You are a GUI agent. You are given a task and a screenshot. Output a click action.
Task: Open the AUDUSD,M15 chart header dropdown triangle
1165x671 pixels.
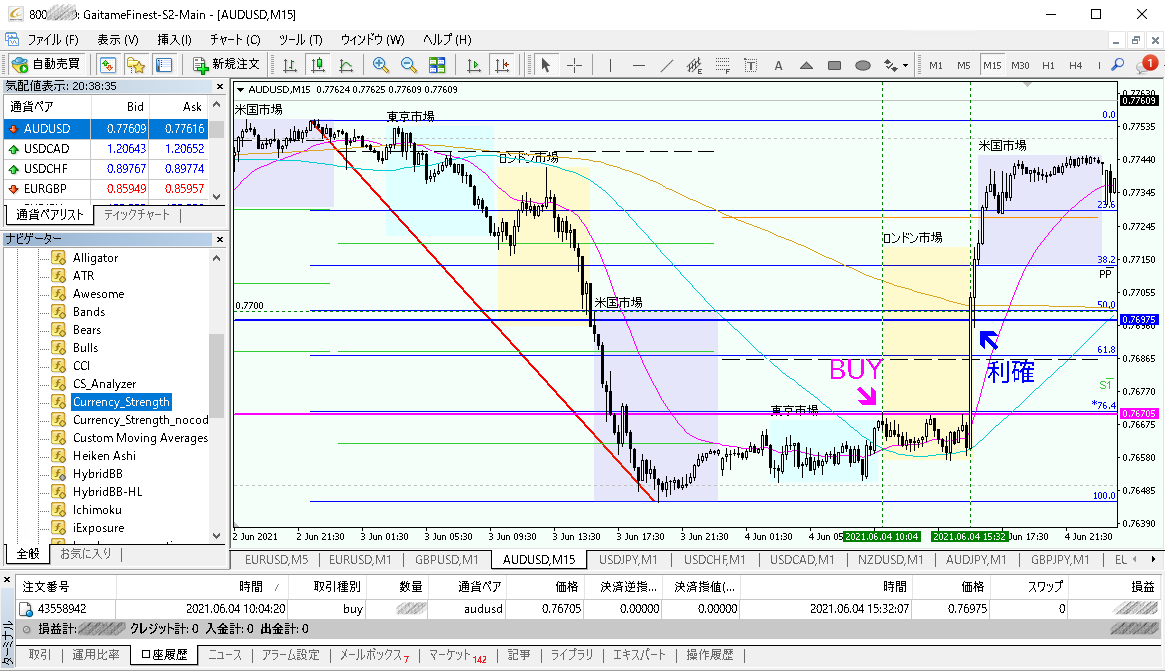(x=240, y=90)
